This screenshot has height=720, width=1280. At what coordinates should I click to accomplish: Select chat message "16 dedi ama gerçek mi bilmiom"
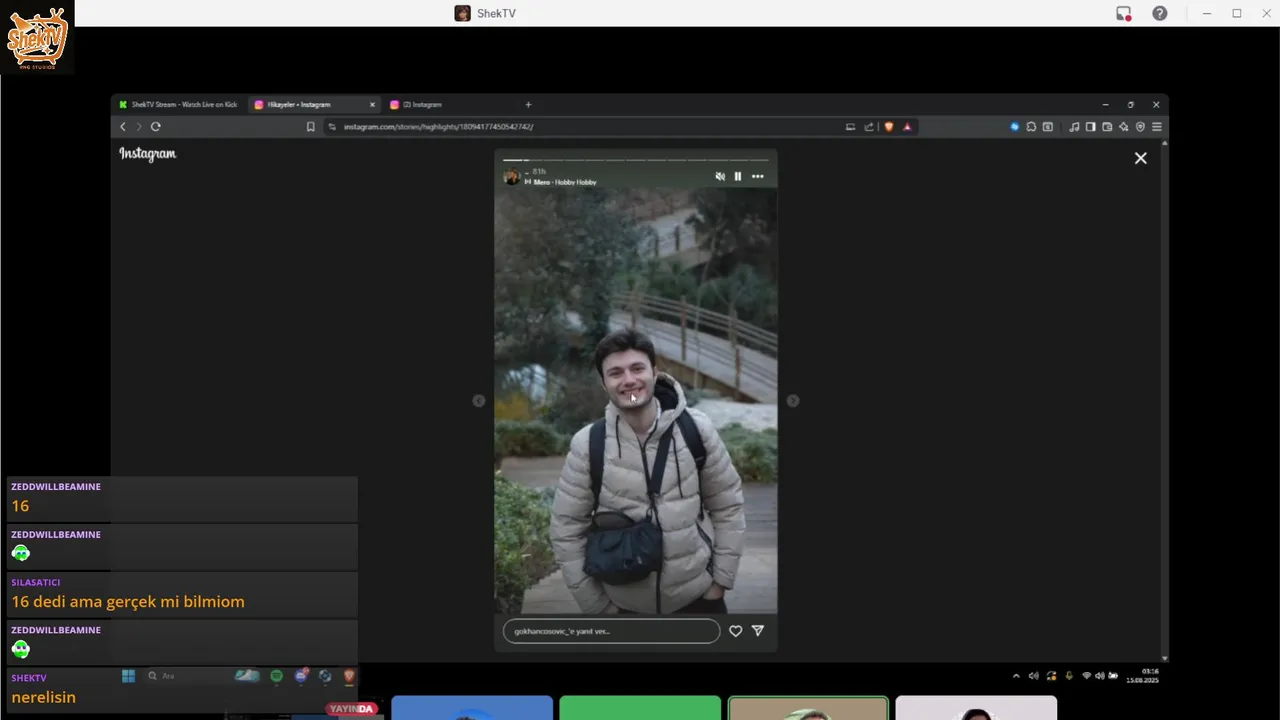tap(128, 602)
